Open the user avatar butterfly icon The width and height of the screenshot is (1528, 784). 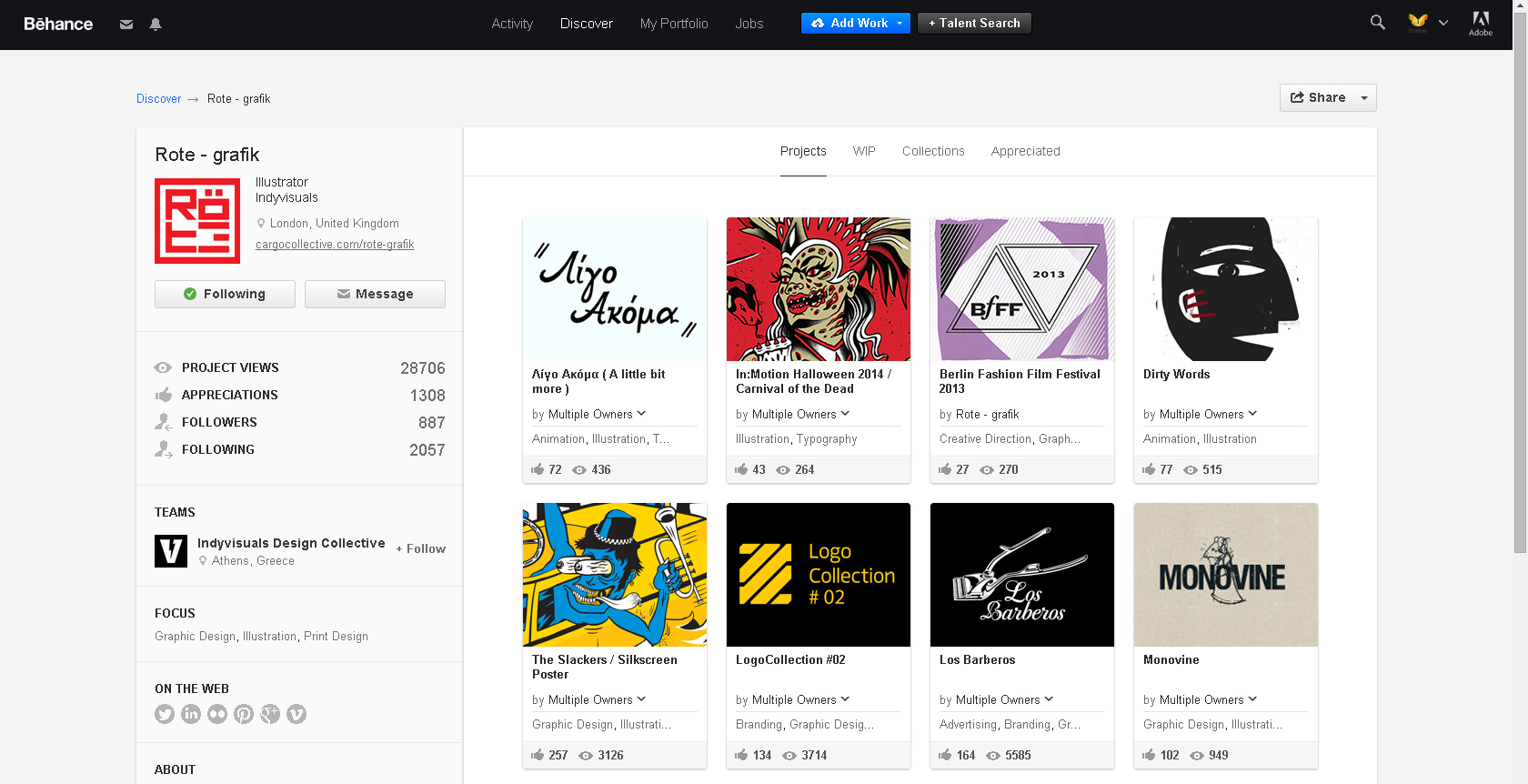coord(1418,23)
